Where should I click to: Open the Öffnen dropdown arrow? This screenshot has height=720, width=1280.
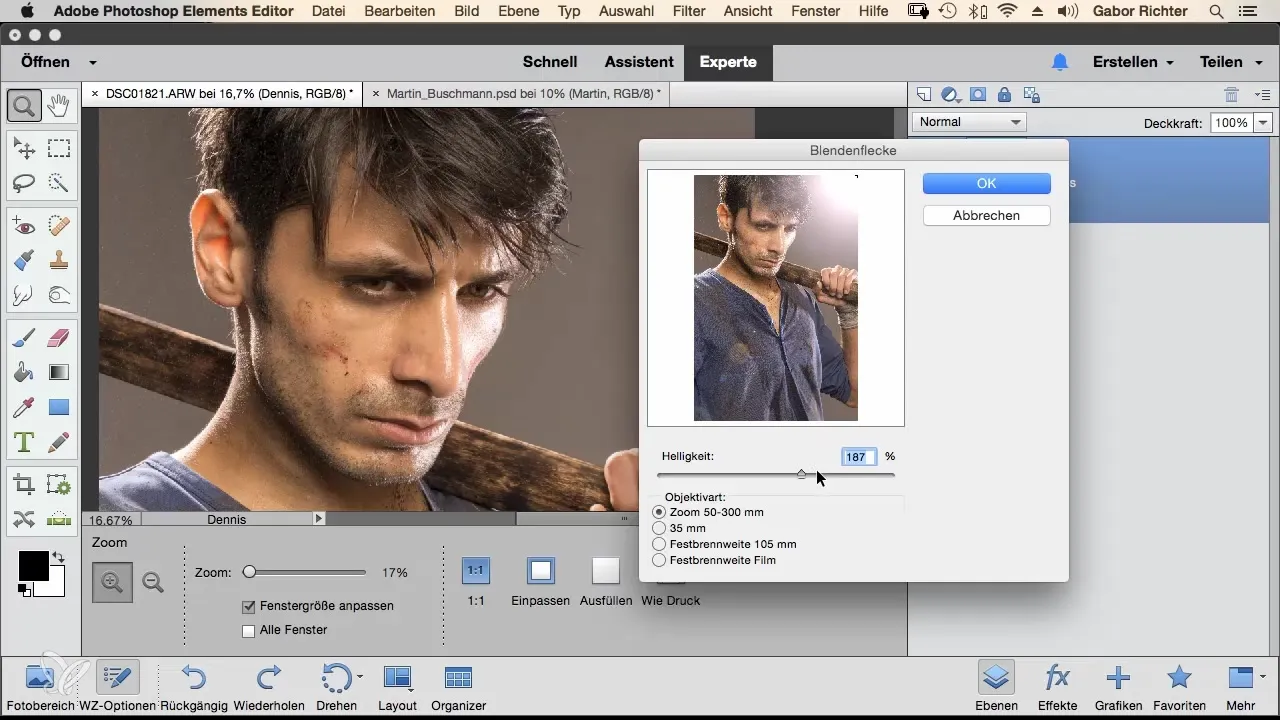(93, 62)
